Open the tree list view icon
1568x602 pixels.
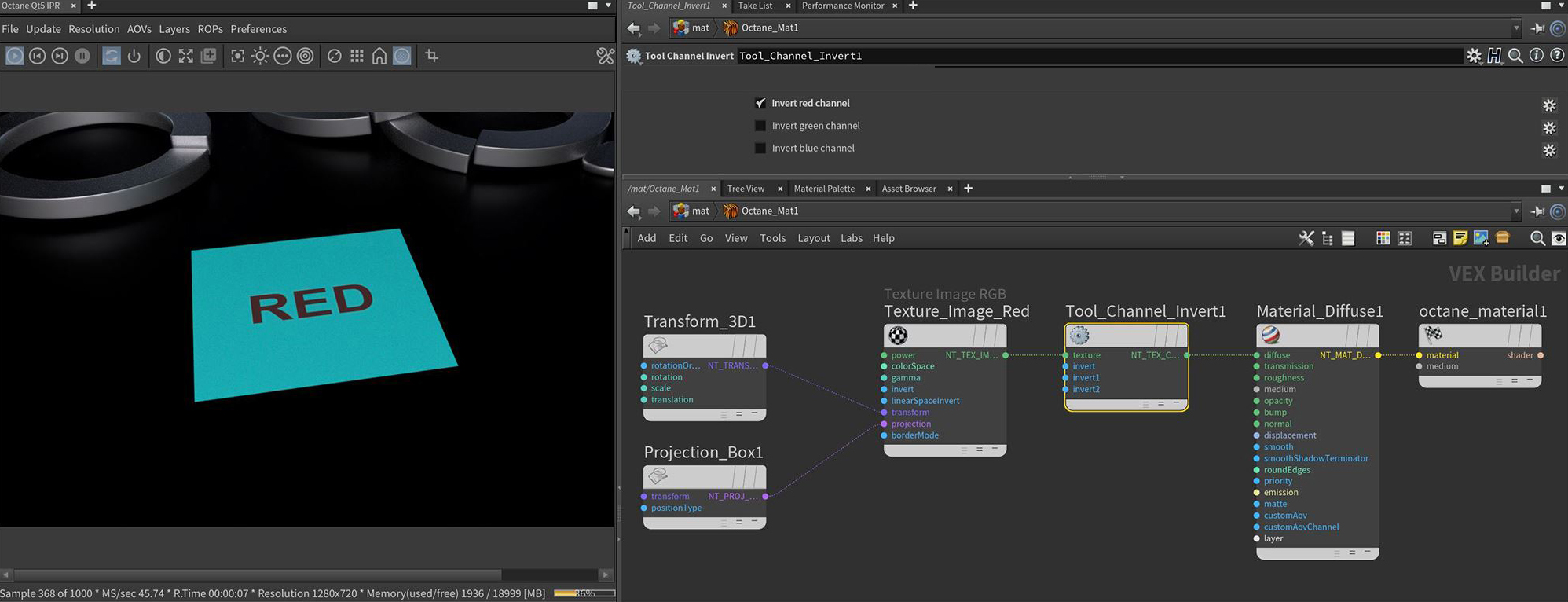tap(1328, 238)
